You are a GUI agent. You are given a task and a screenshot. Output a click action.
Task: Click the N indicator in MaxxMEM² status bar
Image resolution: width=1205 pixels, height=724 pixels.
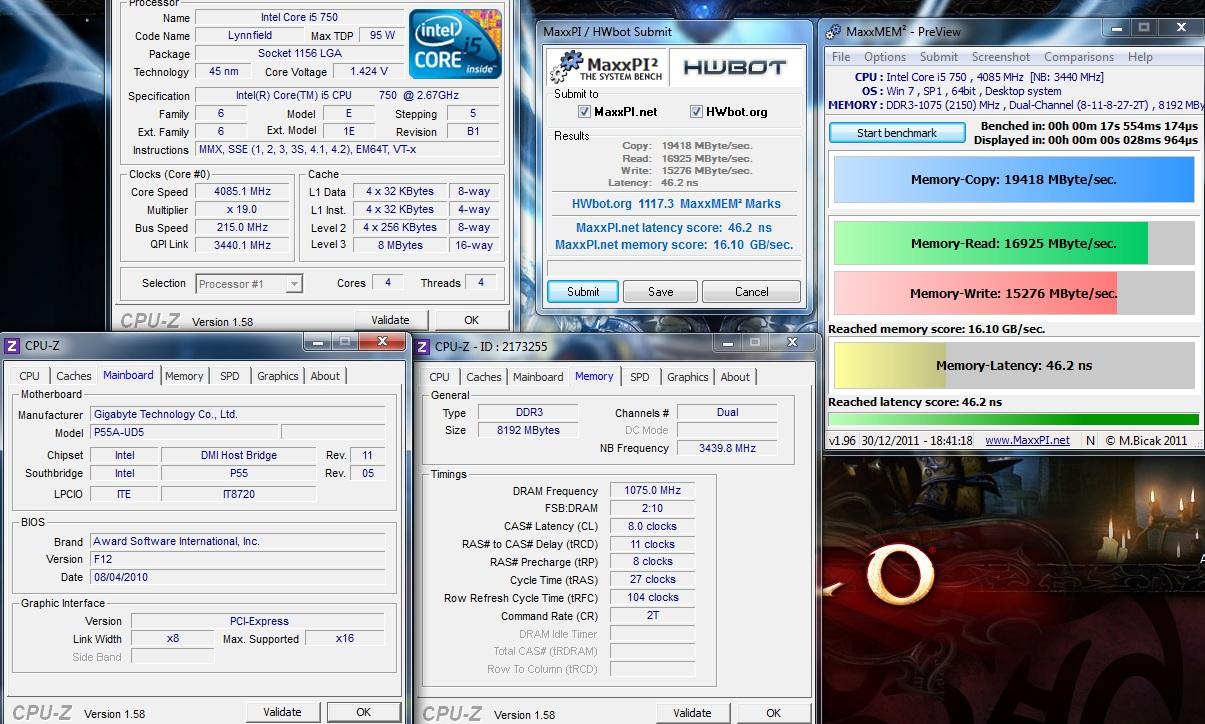point(1090,440)
